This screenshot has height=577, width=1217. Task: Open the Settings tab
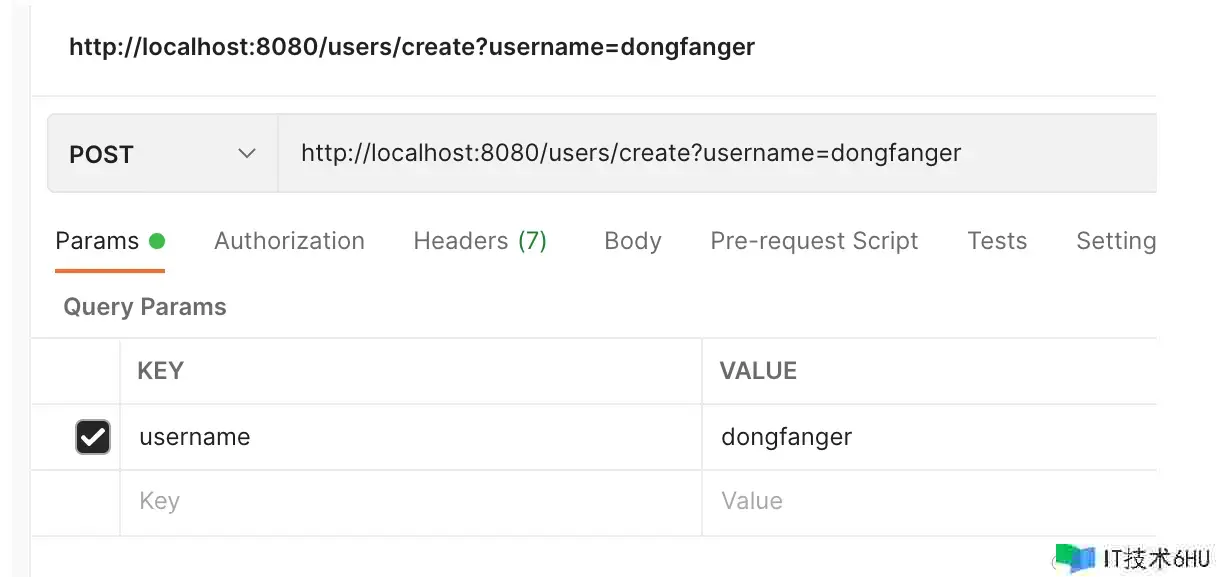[x=1115, y=241]
